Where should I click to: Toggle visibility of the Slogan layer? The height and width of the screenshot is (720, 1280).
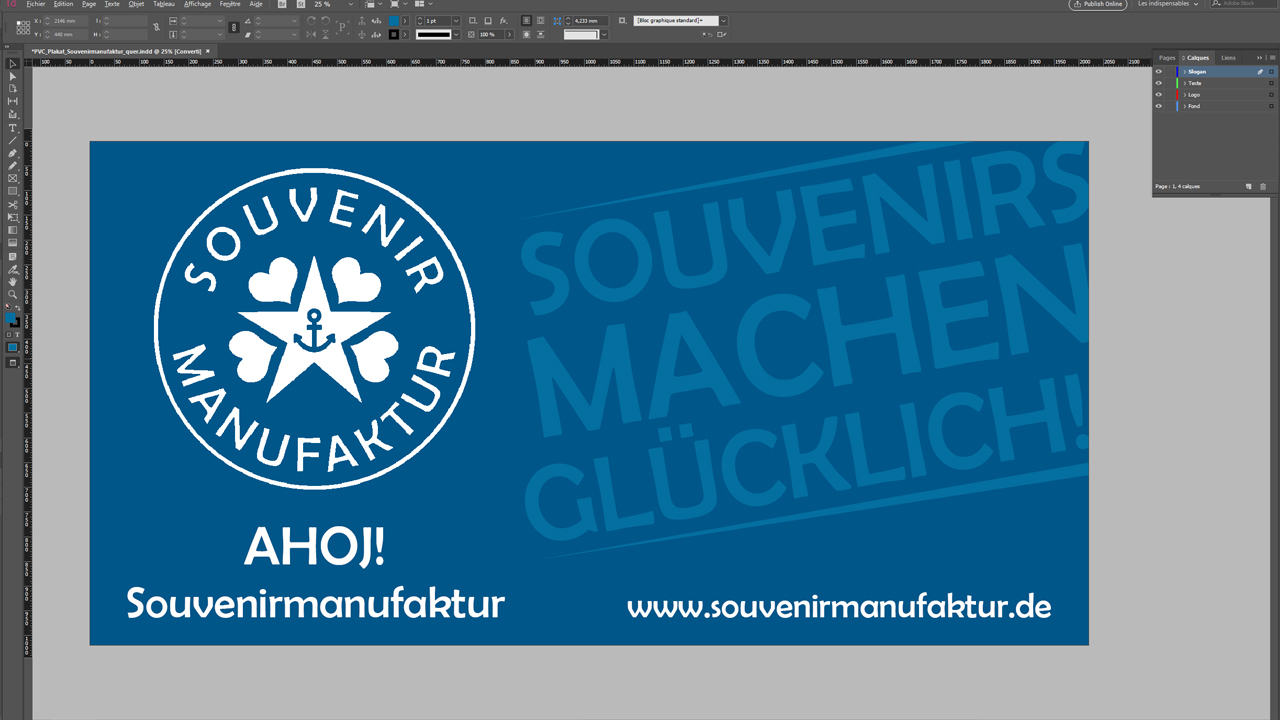tap(1159, 72)
